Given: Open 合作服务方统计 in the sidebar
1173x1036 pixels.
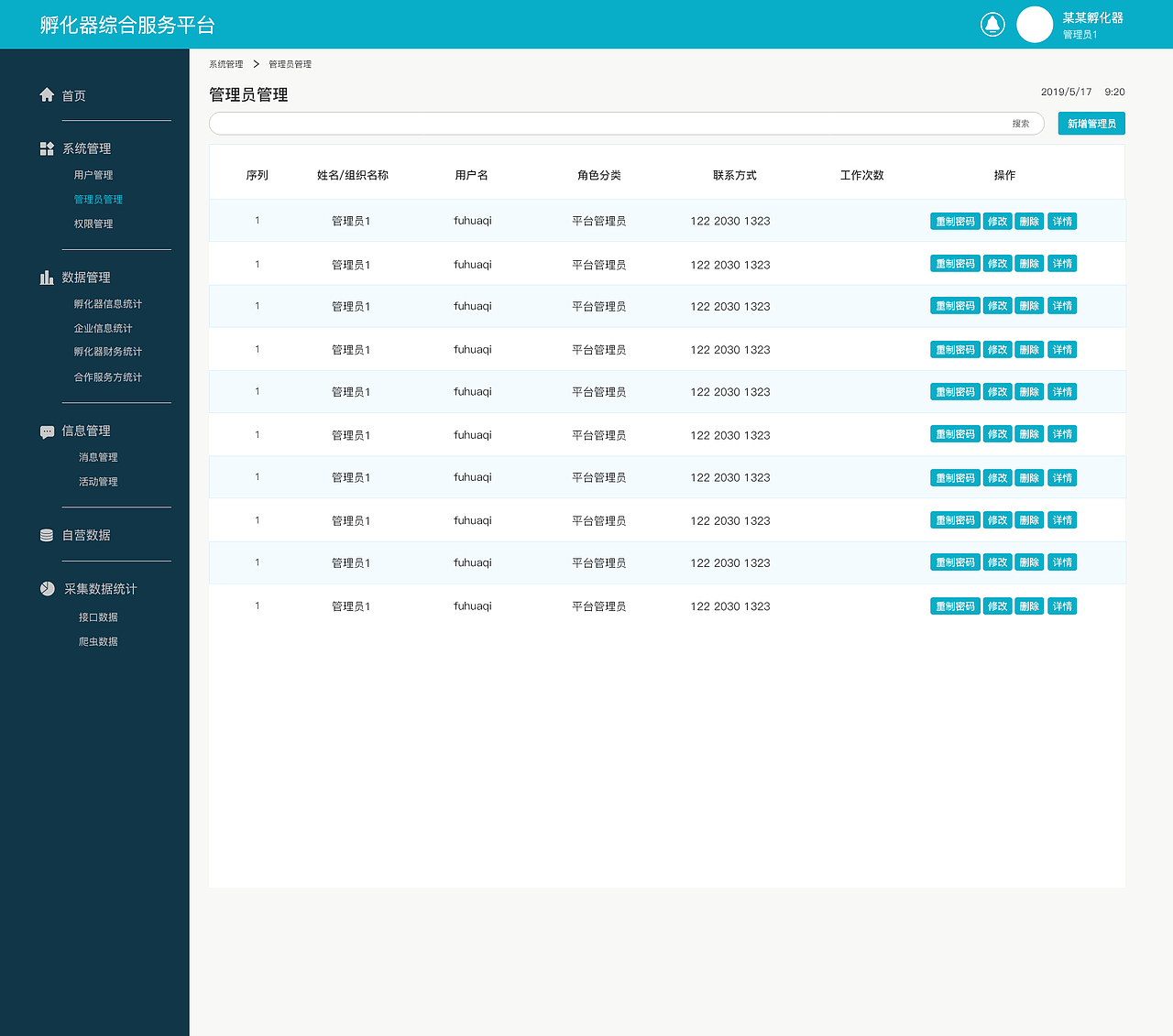Looking at the screenshot, I should point(108,377).
